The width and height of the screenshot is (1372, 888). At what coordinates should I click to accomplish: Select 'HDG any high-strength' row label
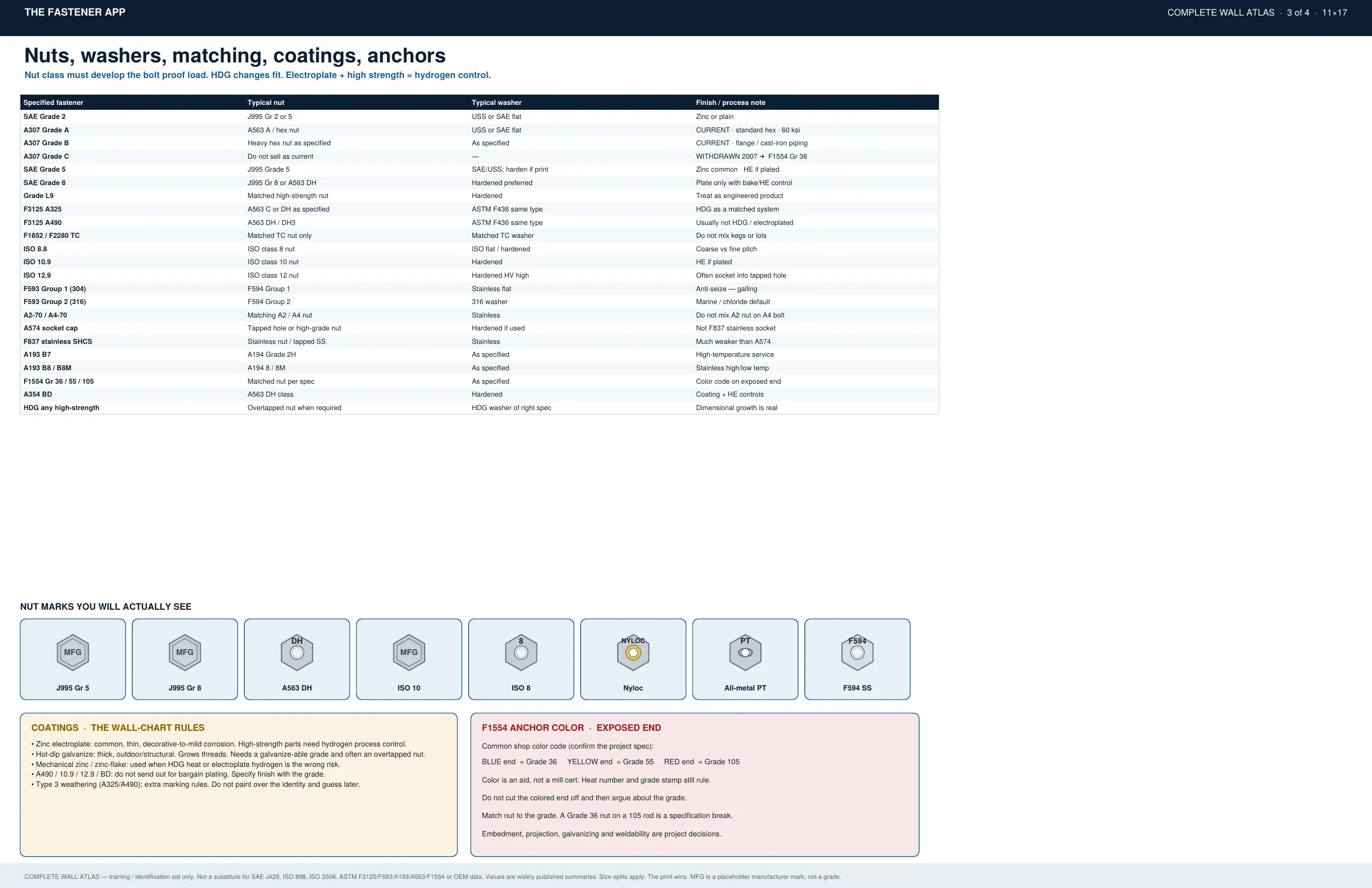coord(61,408)
